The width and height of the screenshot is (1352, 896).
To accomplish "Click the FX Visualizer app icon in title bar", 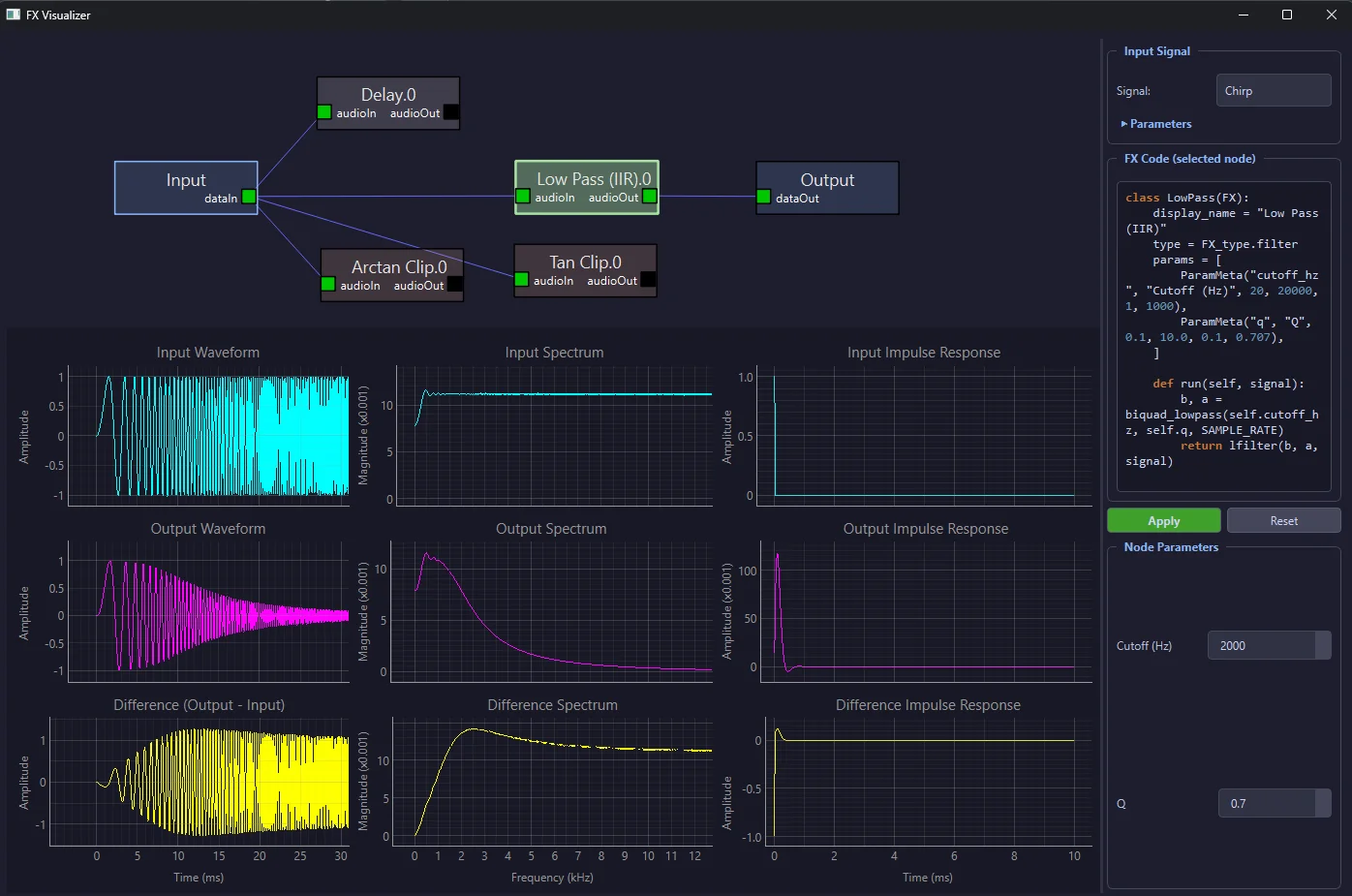I will point(14,15).
